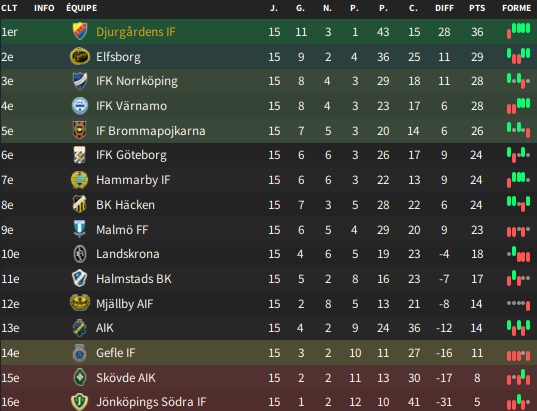
Task: Sort table by the PTS column
Action: pos(477,8)
